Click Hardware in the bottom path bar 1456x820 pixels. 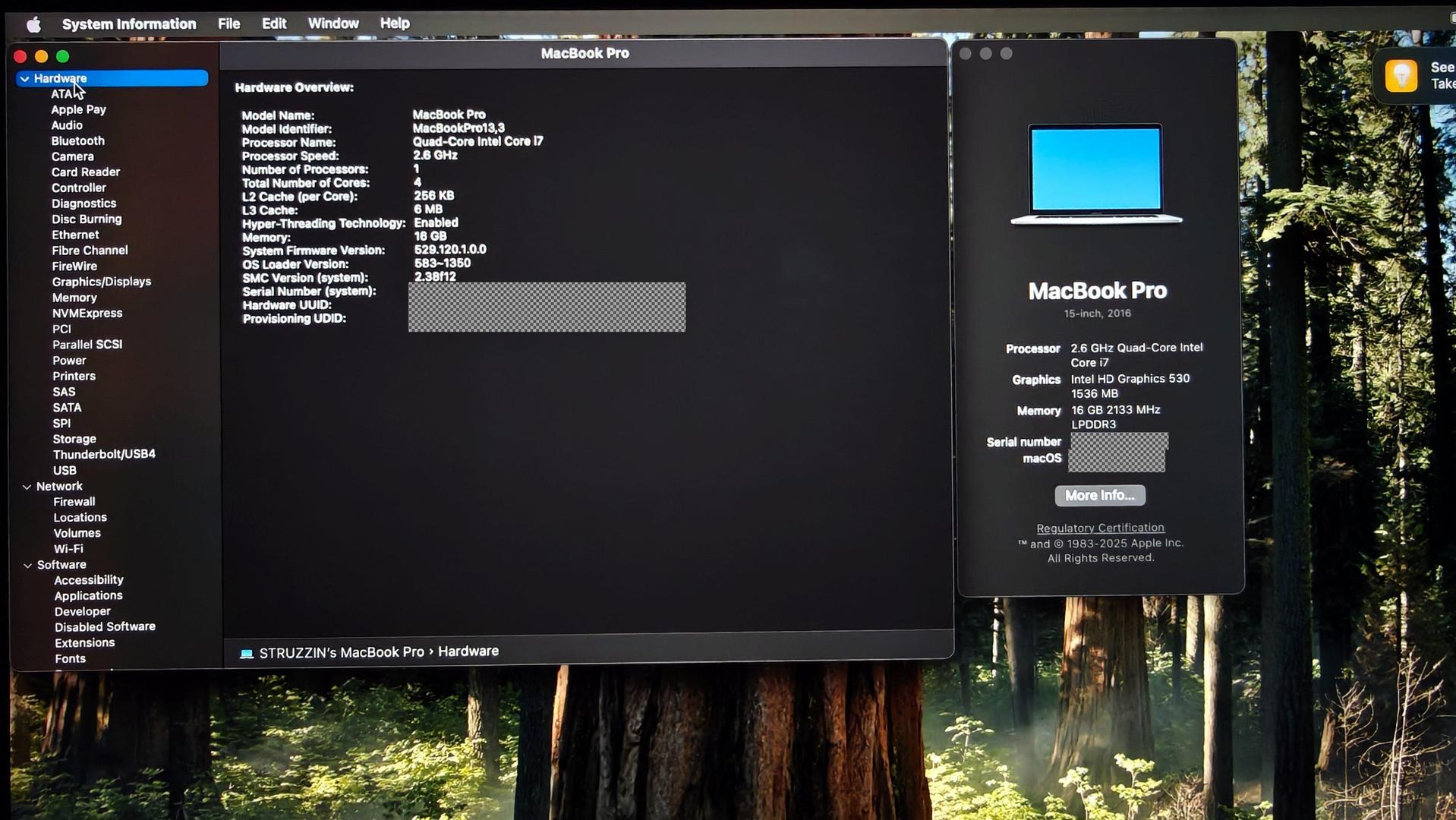click(468, 651)
